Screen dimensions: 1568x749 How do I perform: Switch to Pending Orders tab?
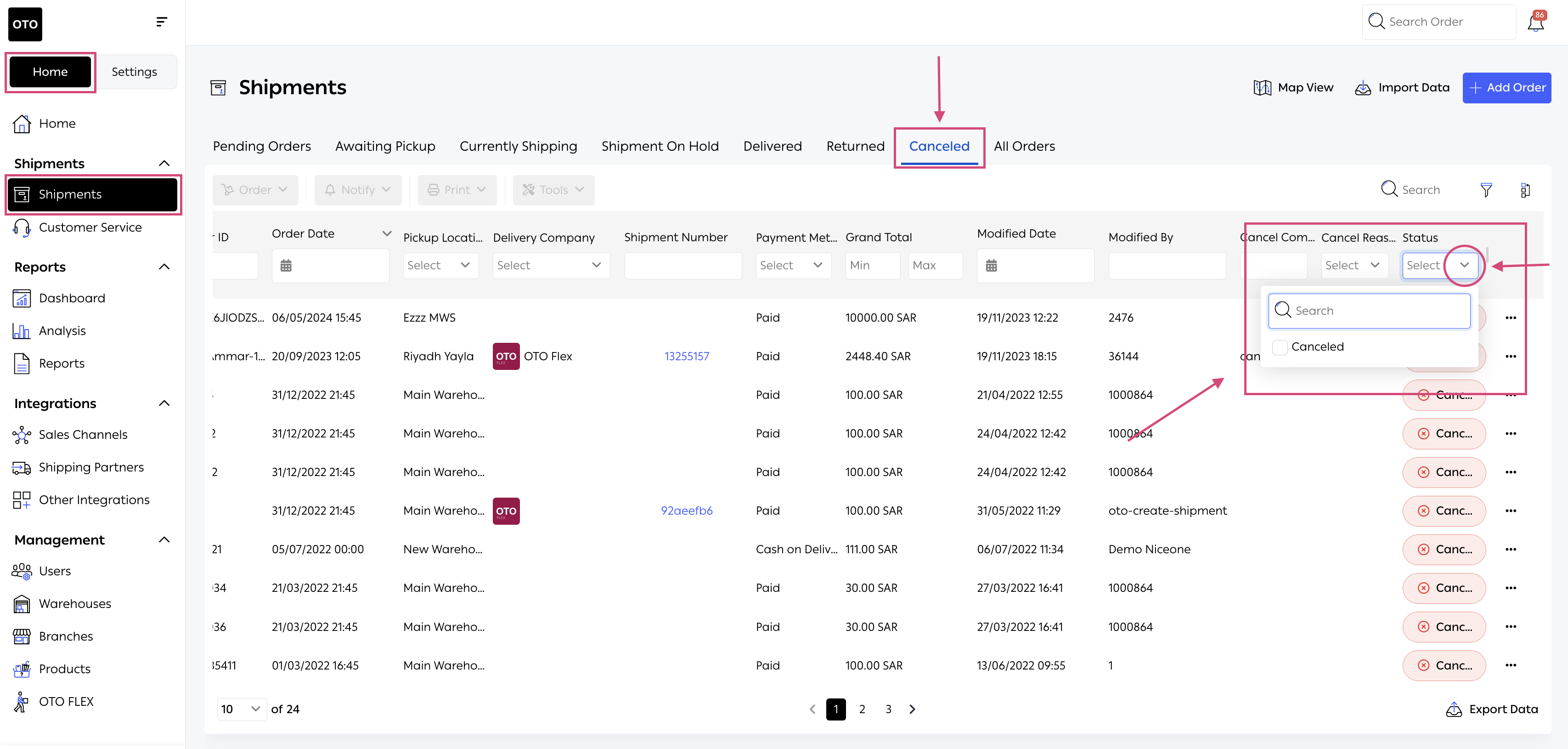point(262,146)
